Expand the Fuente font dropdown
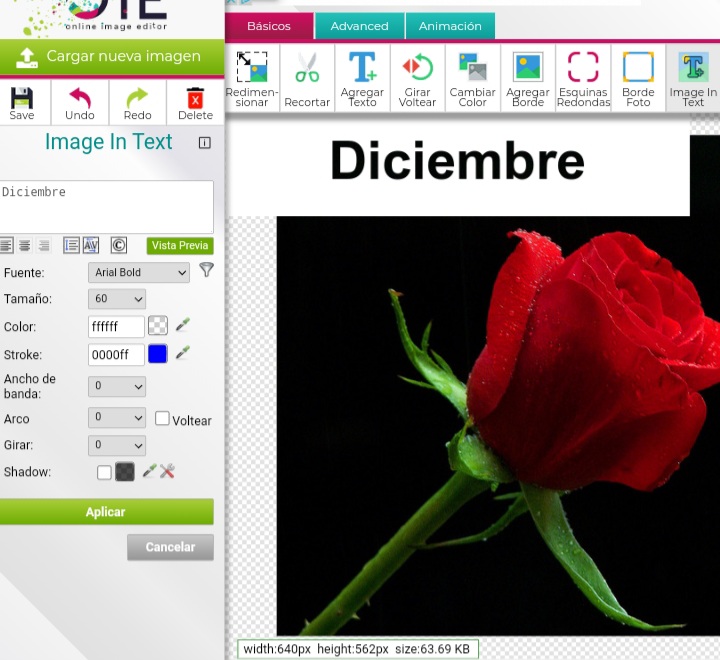Image resolution: width=720 pixels, height=660 pixels. (138, 272)
